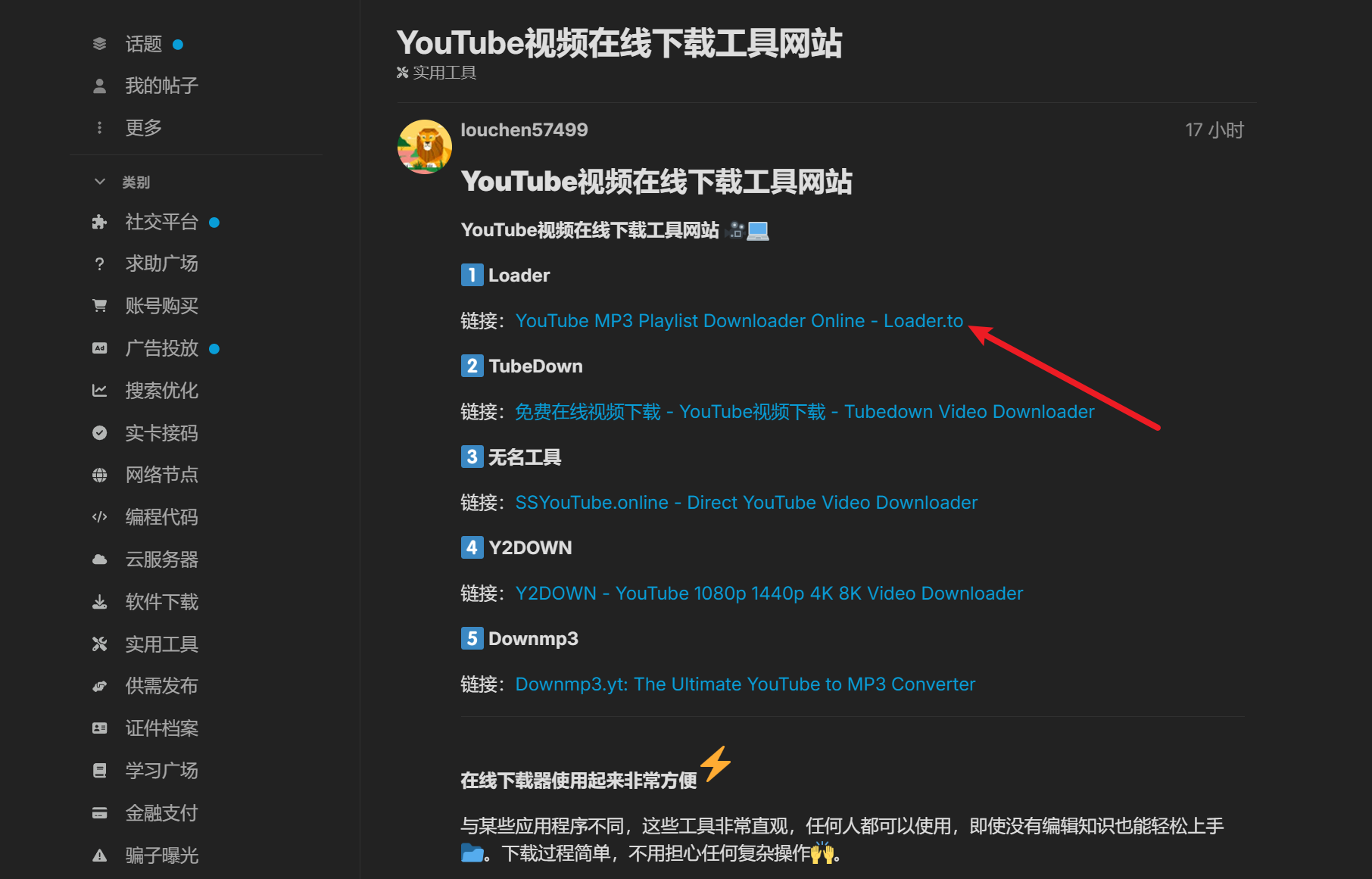Click the 供需发布 handshake icon
The height and width of the screenshot is (879, 1372).
[99, 686]
